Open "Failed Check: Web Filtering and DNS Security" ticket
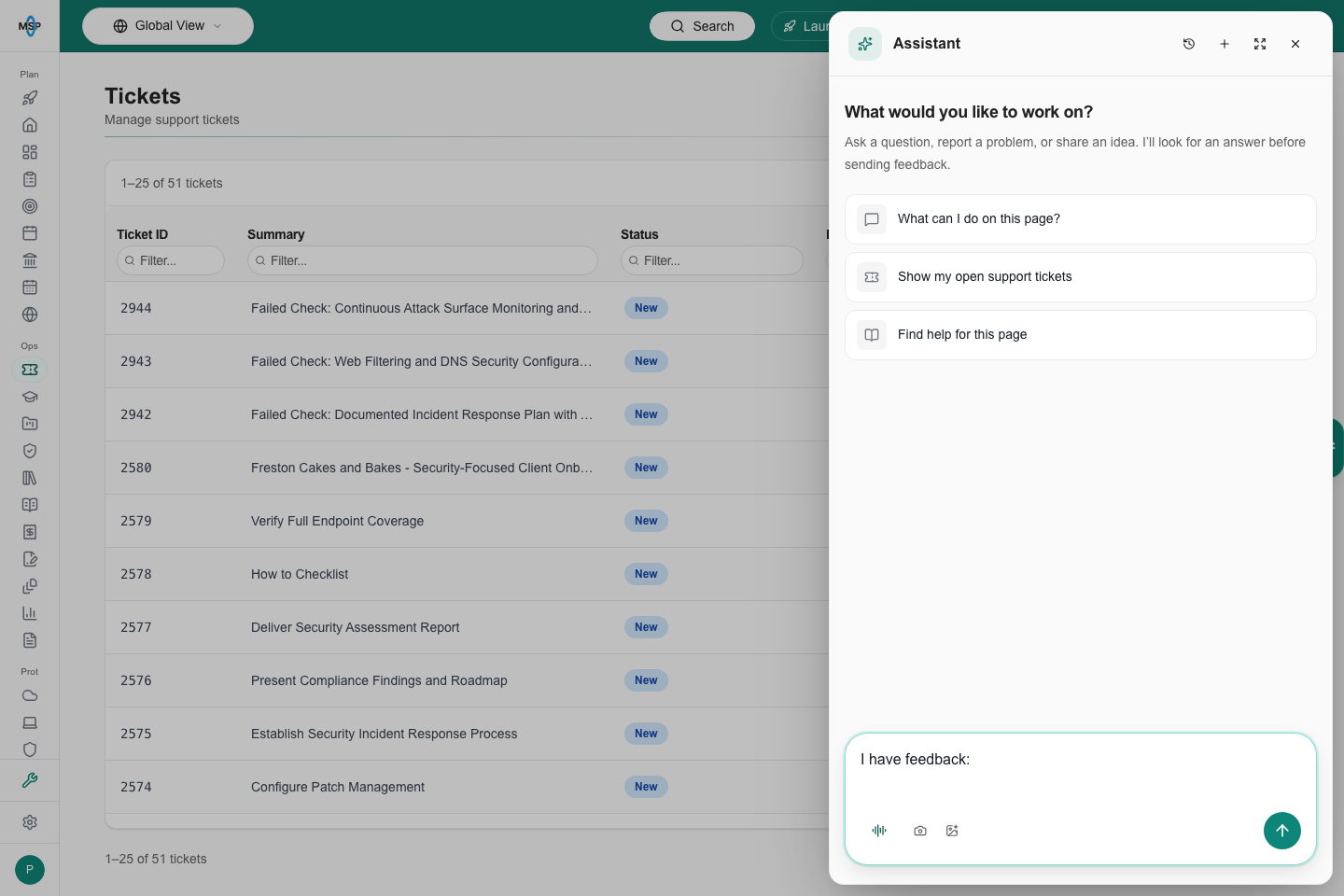The height and width of the screenshot is (896, 1344). tap(421, 361)
